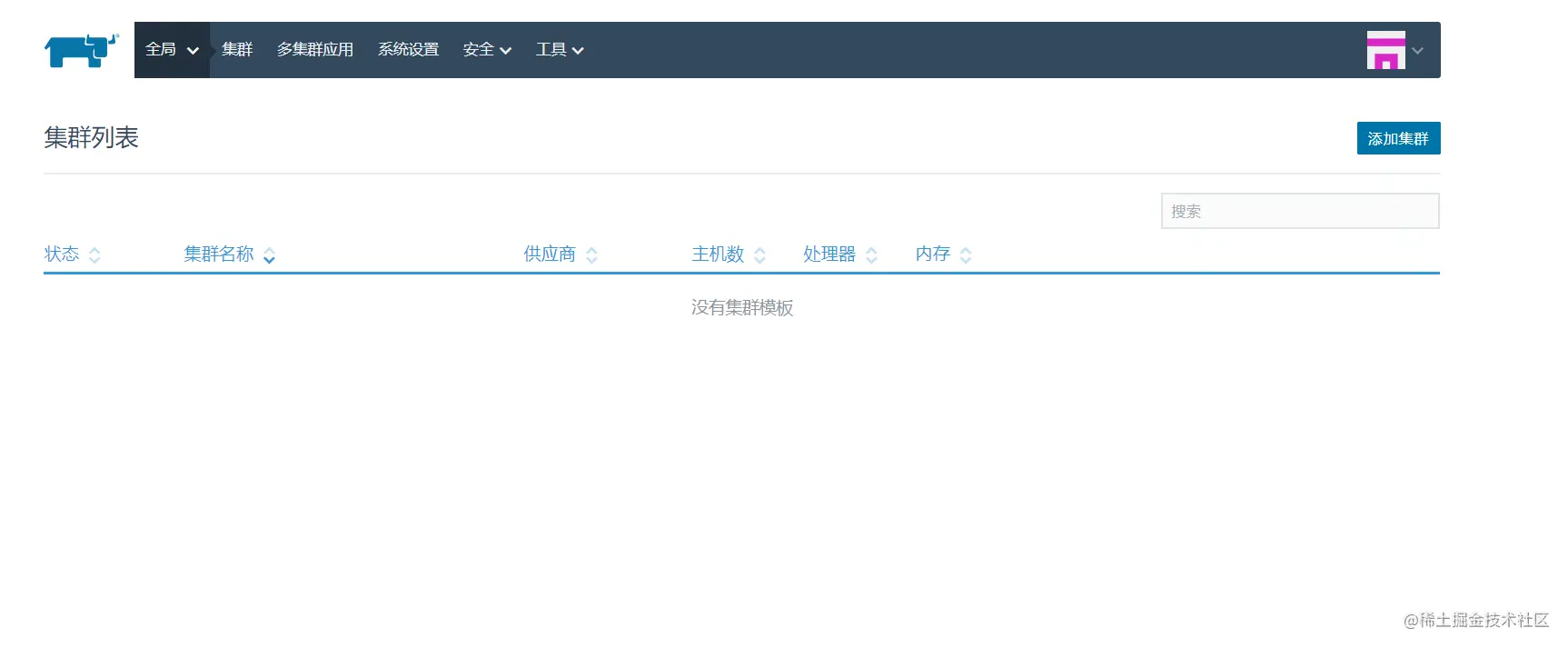Image resolution: width=1568 pixels, height=648 pixels.
Task: Click the 供应商 column header text
Action: [x=550, y=254]
